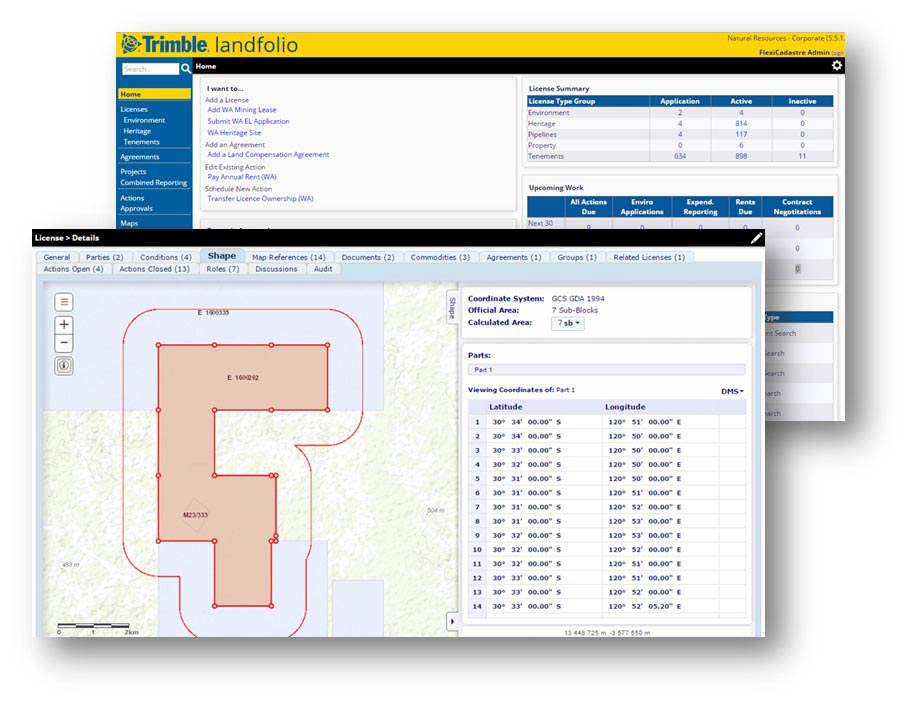Click the Latitude column header
Screen dimensions: 910x702
click(x=505, y=407)
